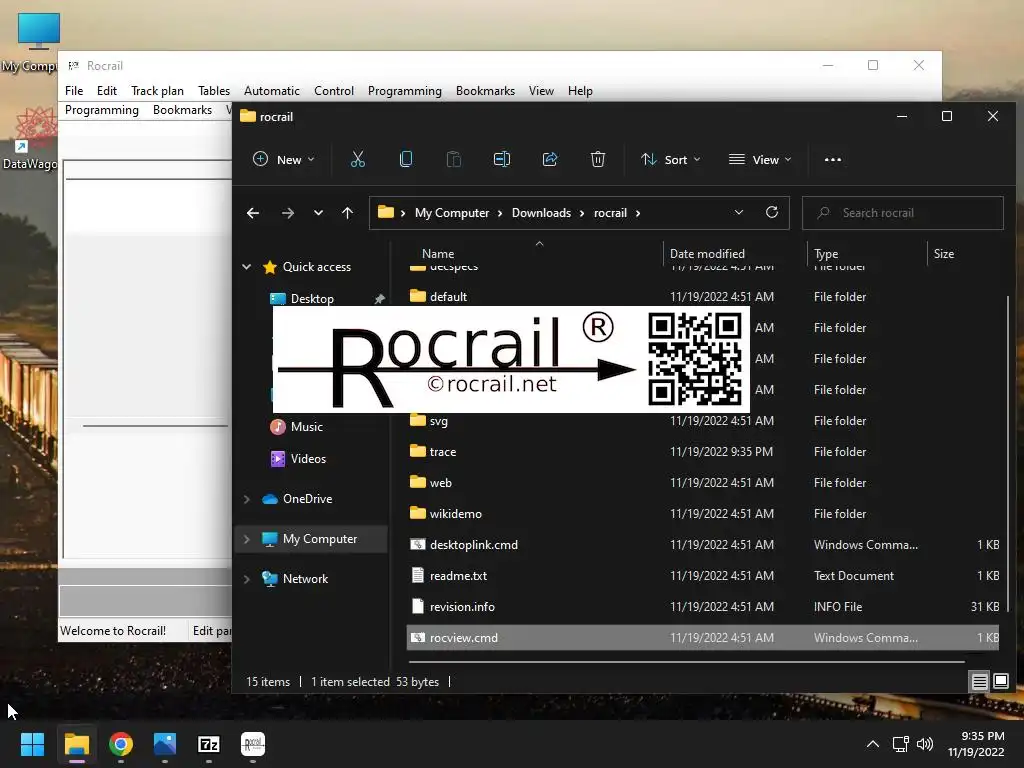This screenshot has width=1024, height=768.
Task: Select the wikidemo folder
Action: (x=702, y=513)
